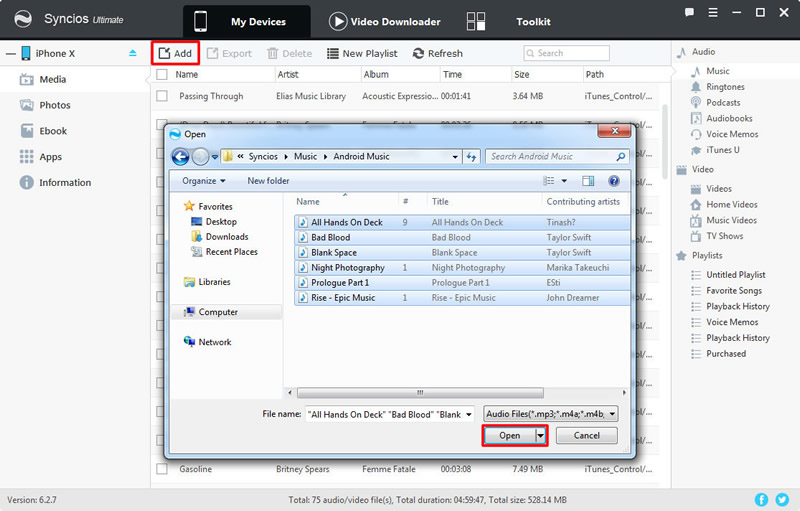Go back in the Open dialog
The width and height of the screenshot is (800, 511).
181,157
